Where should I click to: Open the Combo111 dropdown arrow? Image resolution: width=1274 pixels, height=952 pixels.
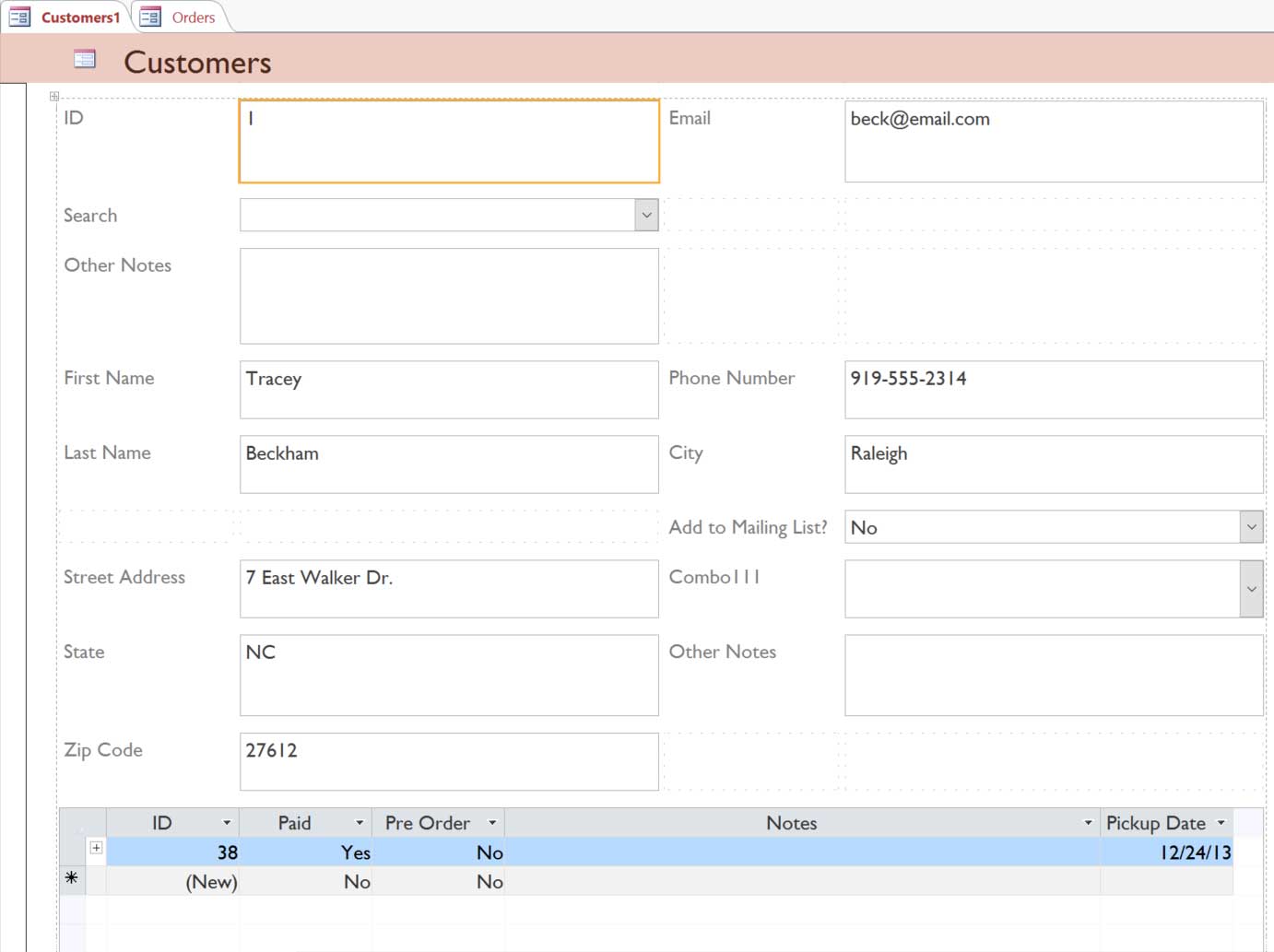point(1251,589)
